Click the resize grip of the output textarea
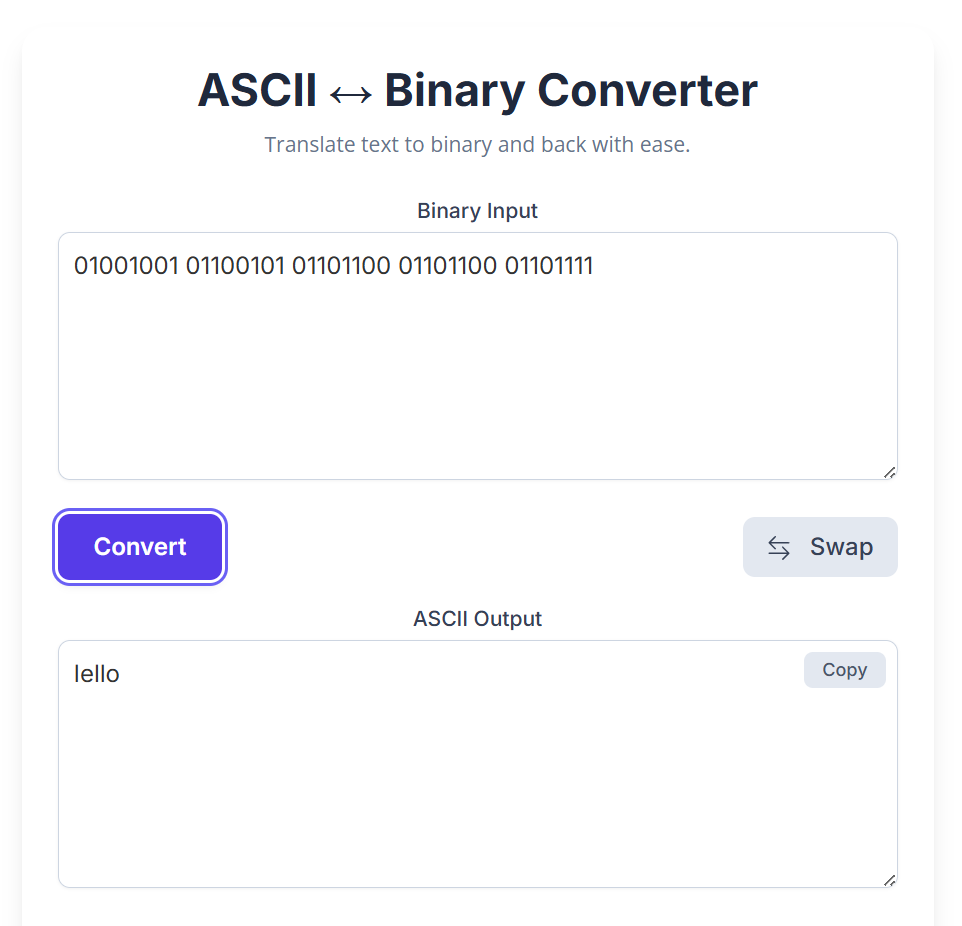Screen dimensions: 962x926 [889, 880]
